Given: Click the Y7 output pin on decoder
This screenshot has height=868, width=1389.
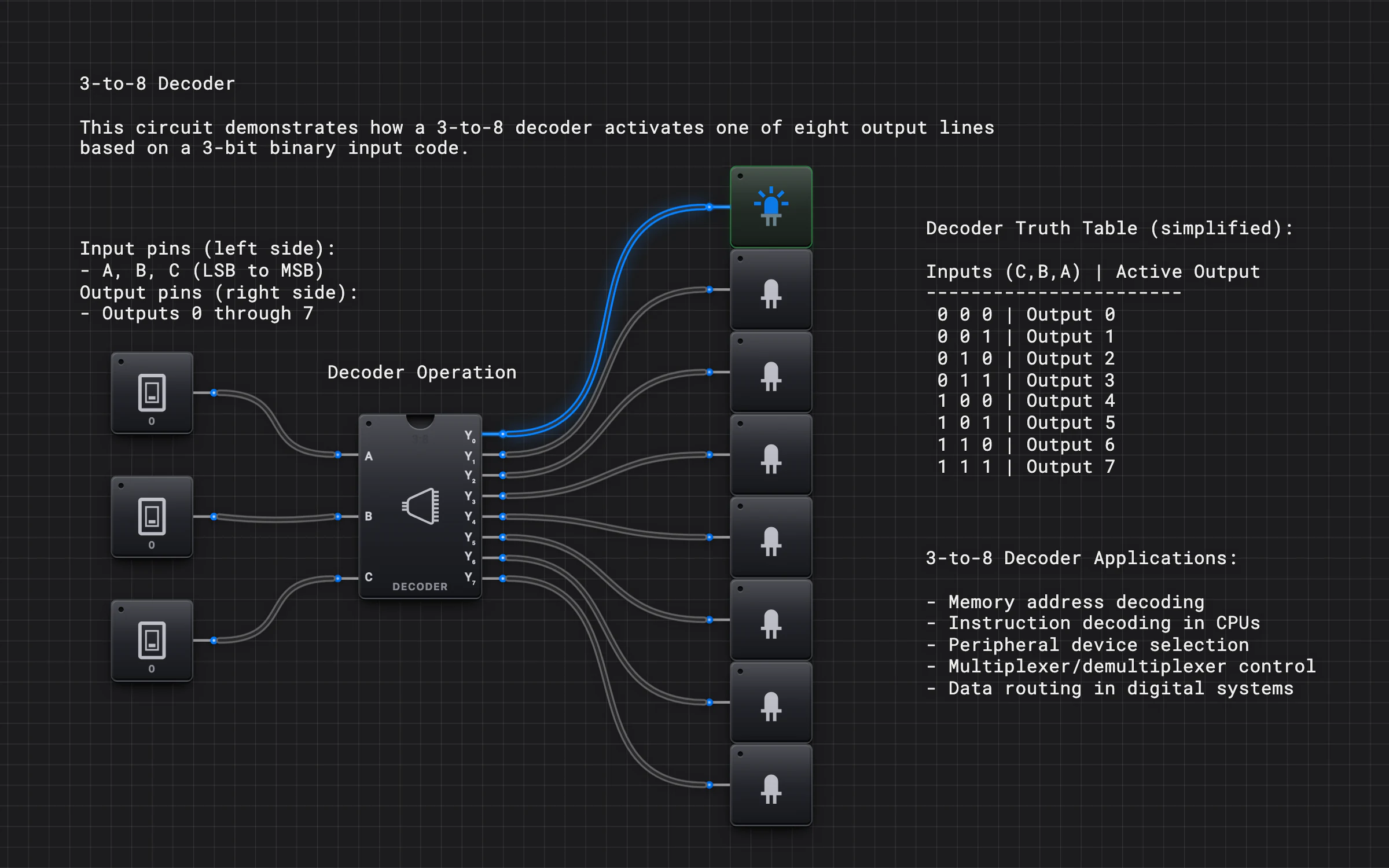Looking at the screenshot, I should tap(503, 579).
